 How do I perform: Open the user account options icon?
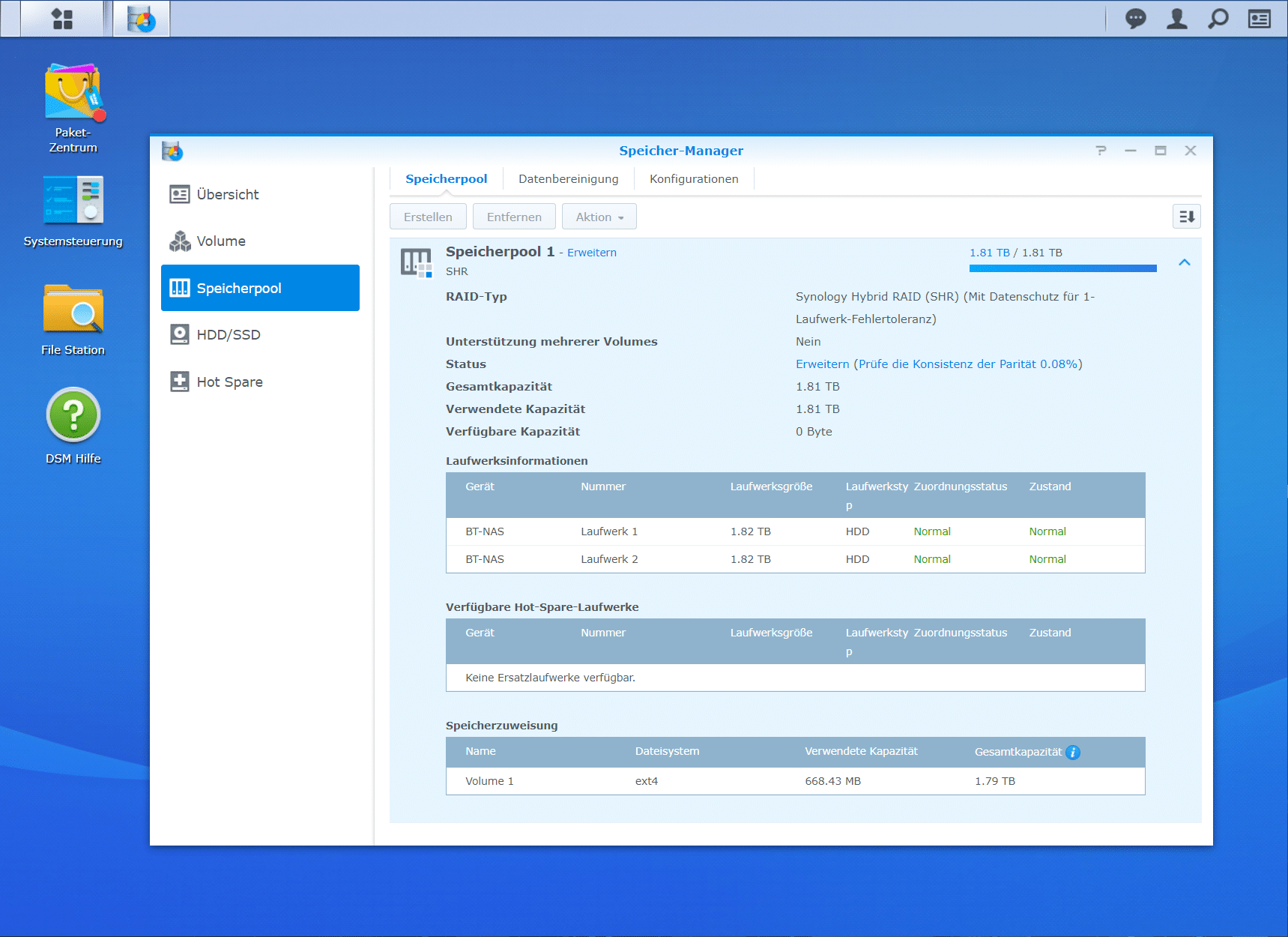pyautogui.click(x=1176, y=19)
